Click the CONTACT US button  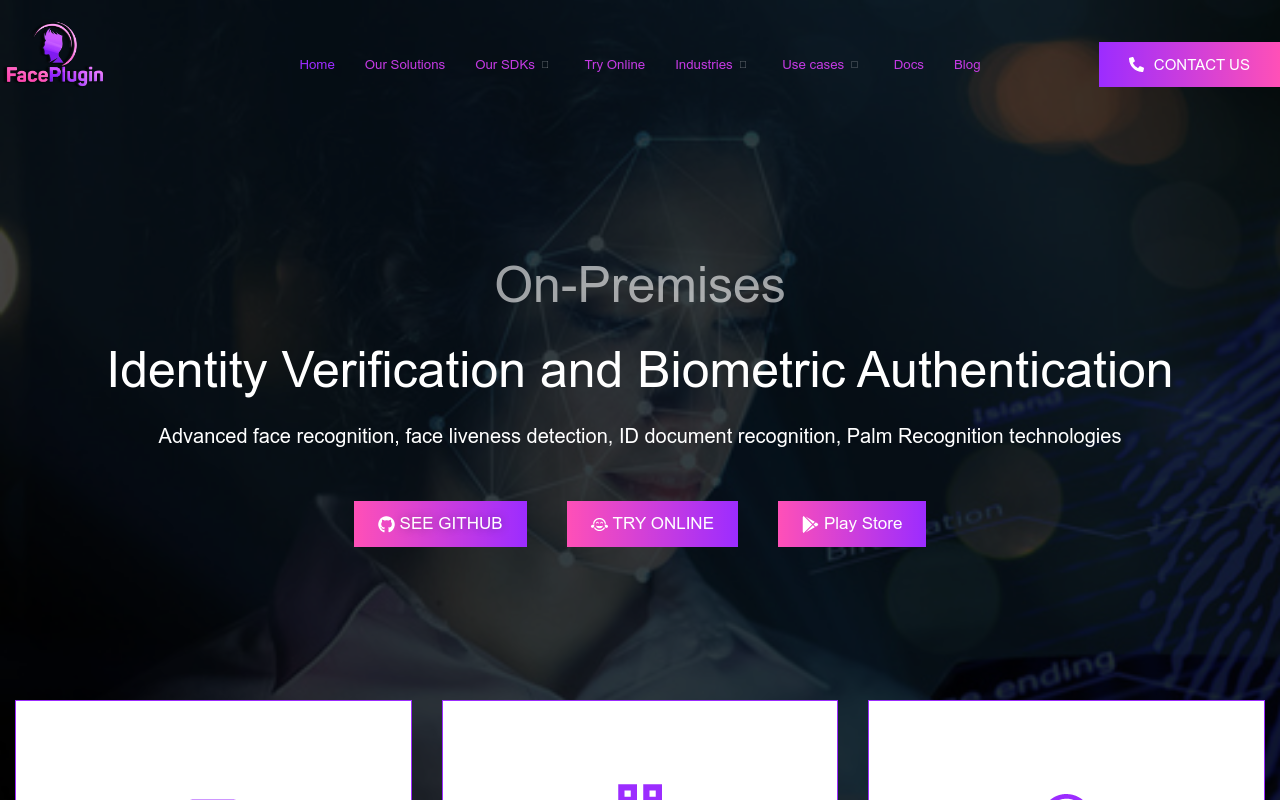(x=1189, y=64)
